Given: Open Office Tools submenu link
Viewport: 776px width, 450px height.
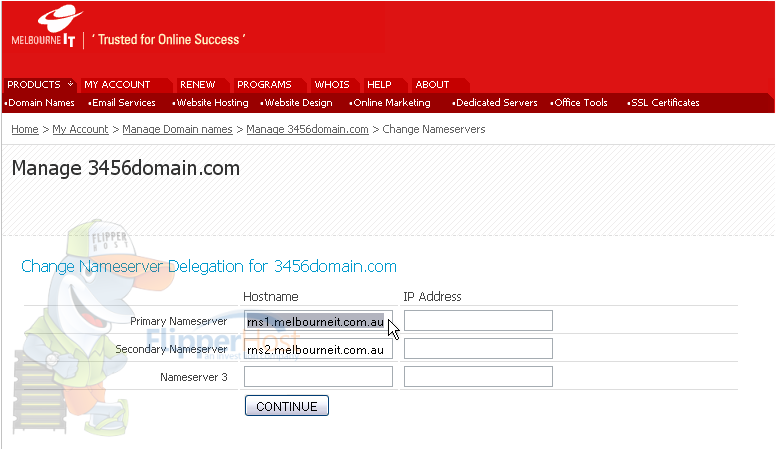Looking at the screenshot, I should 580,103.
